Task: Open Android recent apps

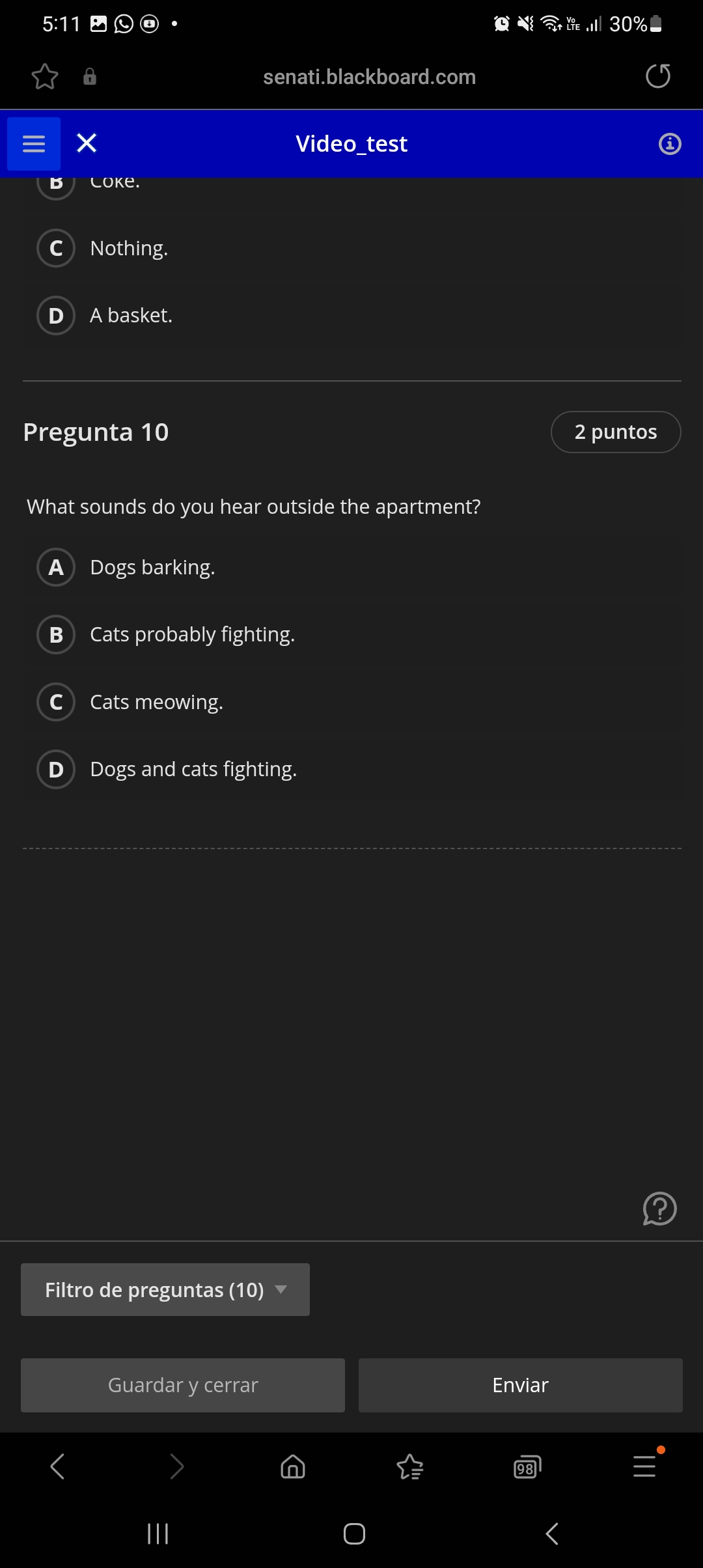Action: click(x=158, y=1533)
